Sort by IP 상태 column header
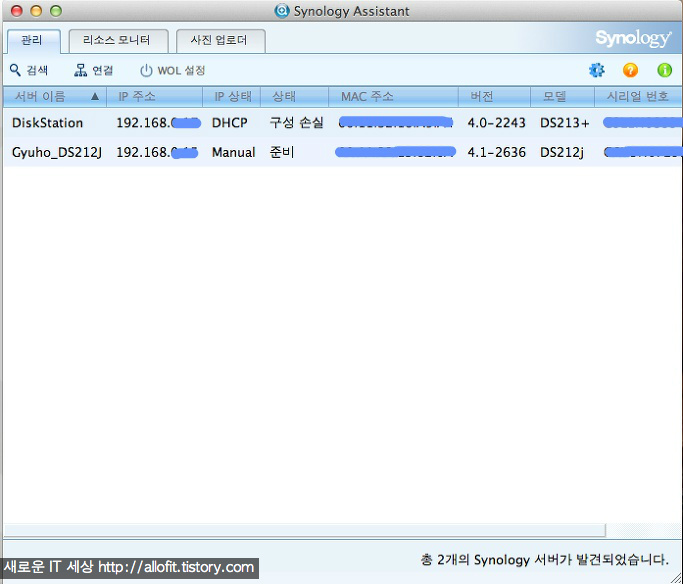 coord(232,97)
